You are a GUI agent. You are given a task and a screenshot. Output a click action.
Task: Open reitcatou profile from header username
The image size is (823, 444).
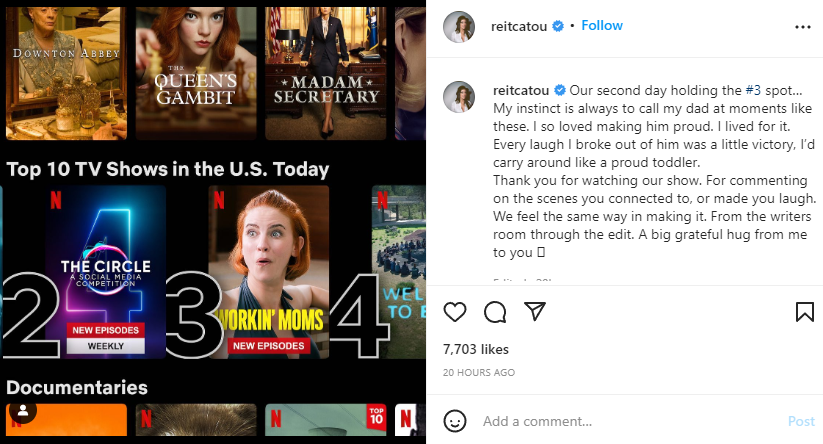(x=519, y=26)
